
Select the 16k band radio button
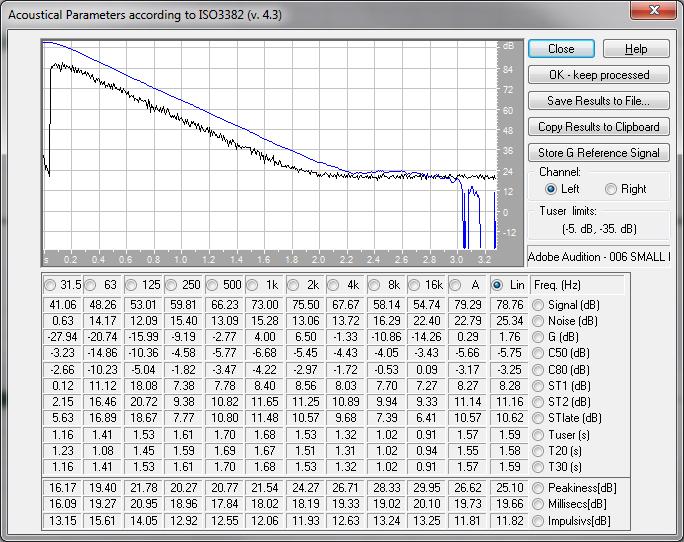[x=414, y=285]
